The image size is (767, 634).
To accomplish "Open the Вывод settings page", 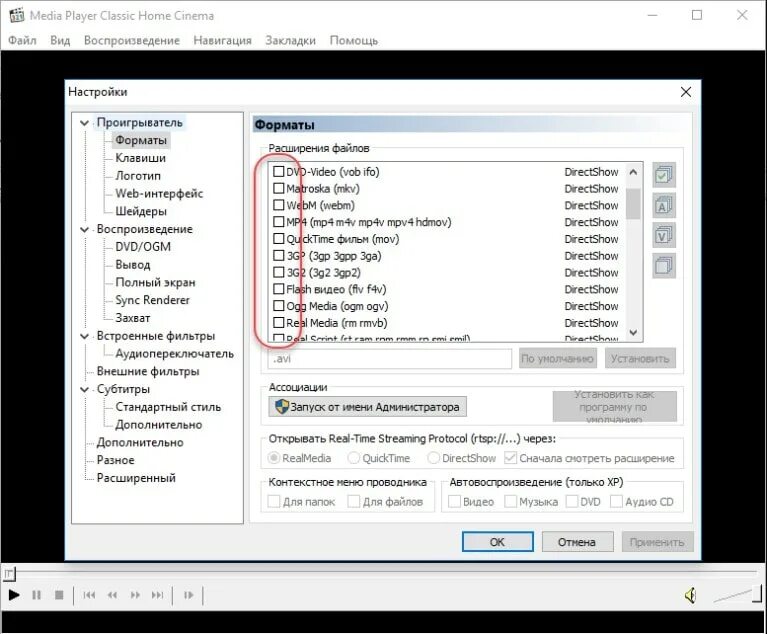I will (x=133, y=265).
